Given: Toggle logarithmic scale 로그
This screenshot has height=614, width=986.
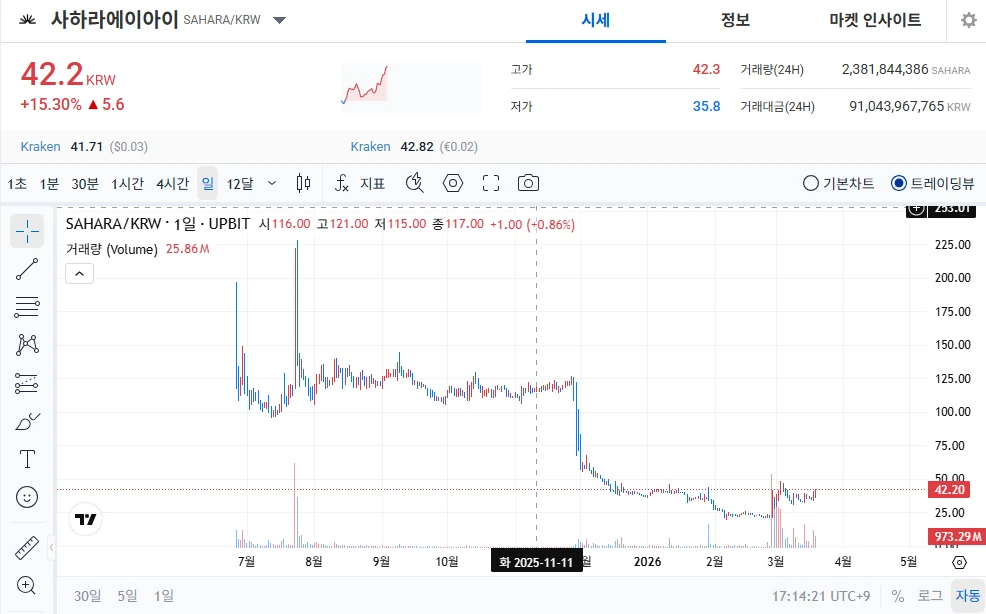Looking at the screenshot, I should pos(930,596).
